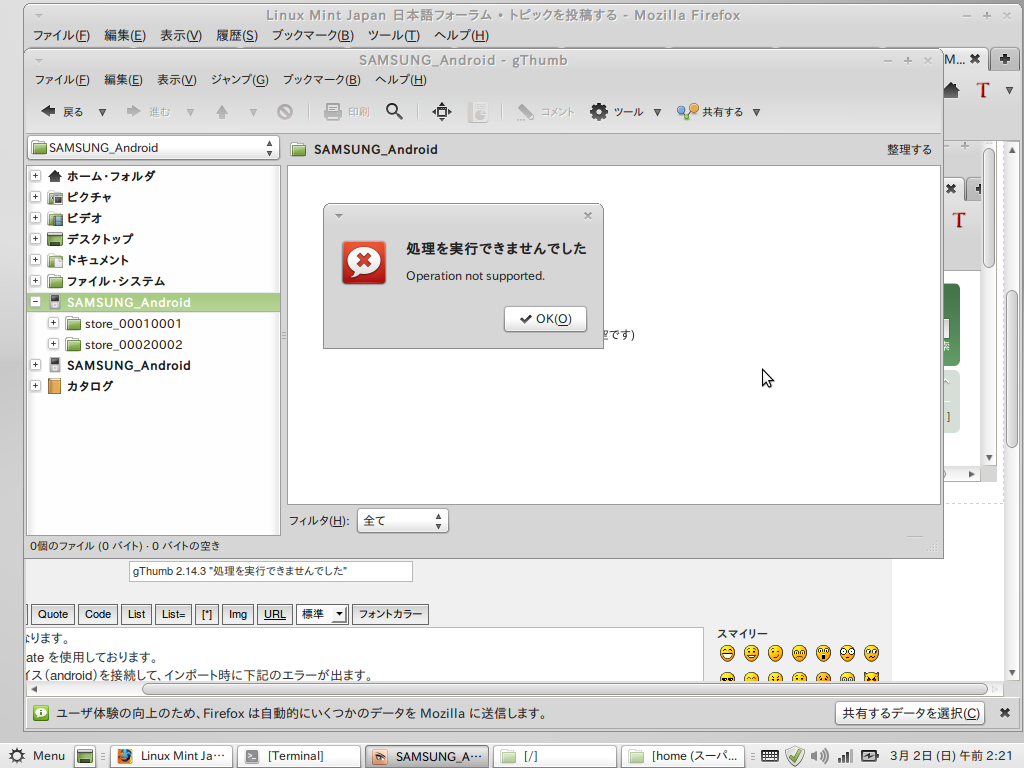Expand the デスクトップ tree node

36,238
